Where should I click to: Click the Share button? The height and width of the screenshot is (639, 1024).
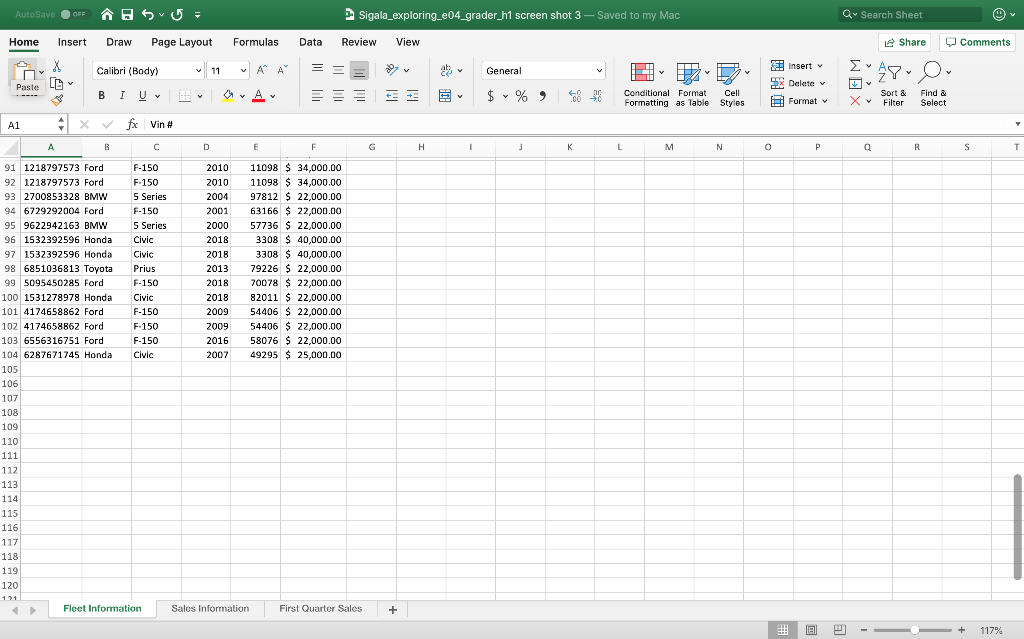903,42
